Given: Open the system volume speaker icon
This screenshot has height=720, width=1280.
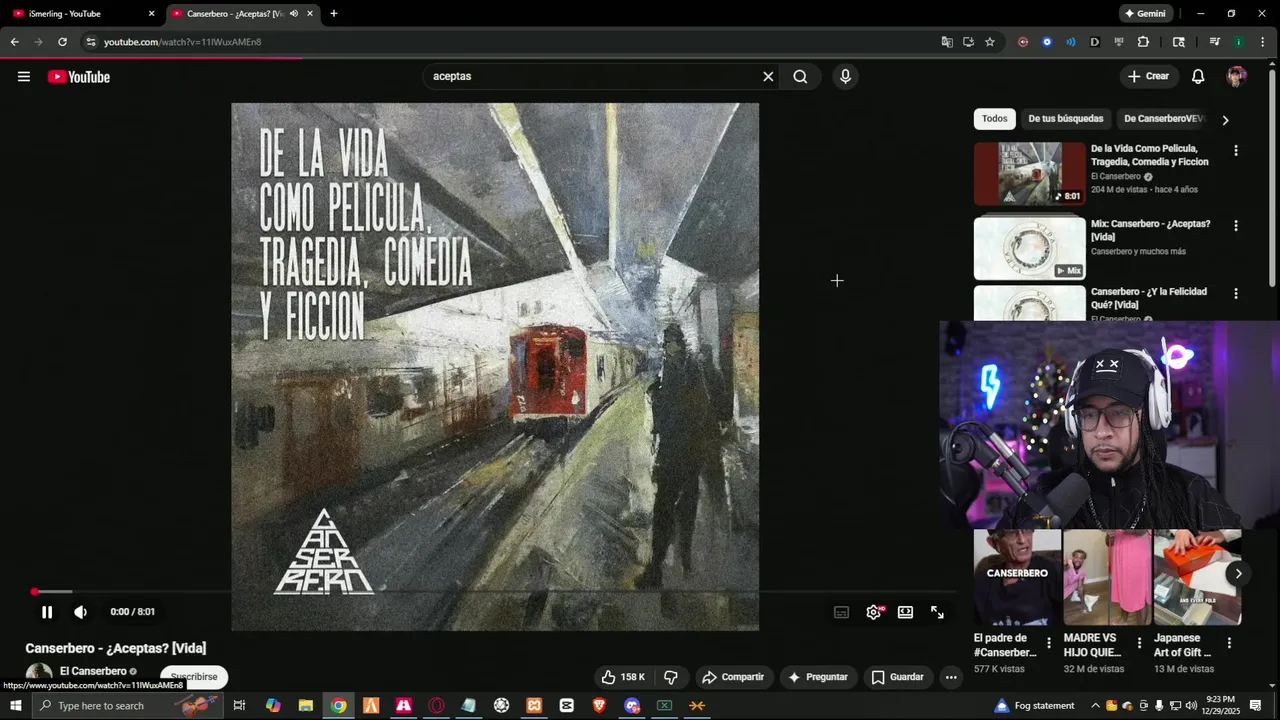Looking at the screenshot, I should [x=1191, y=706].
